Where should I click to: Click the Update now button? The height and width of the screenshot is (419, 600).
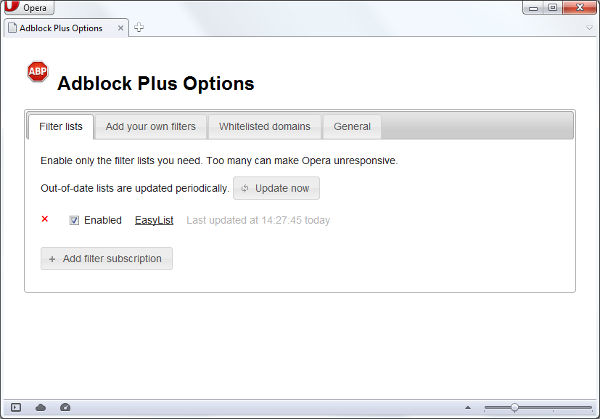coord(276,188)
